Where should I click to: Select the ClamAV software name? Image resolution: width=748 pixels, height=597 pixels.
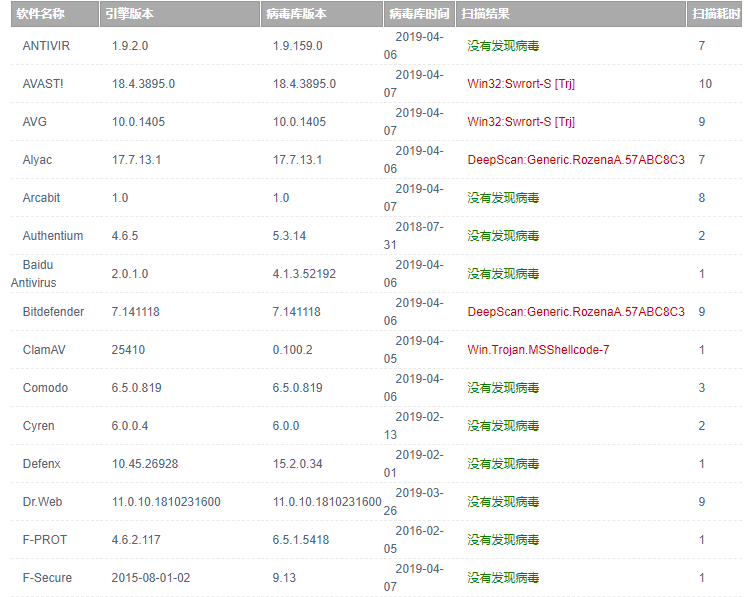click(x=44, y=350)
